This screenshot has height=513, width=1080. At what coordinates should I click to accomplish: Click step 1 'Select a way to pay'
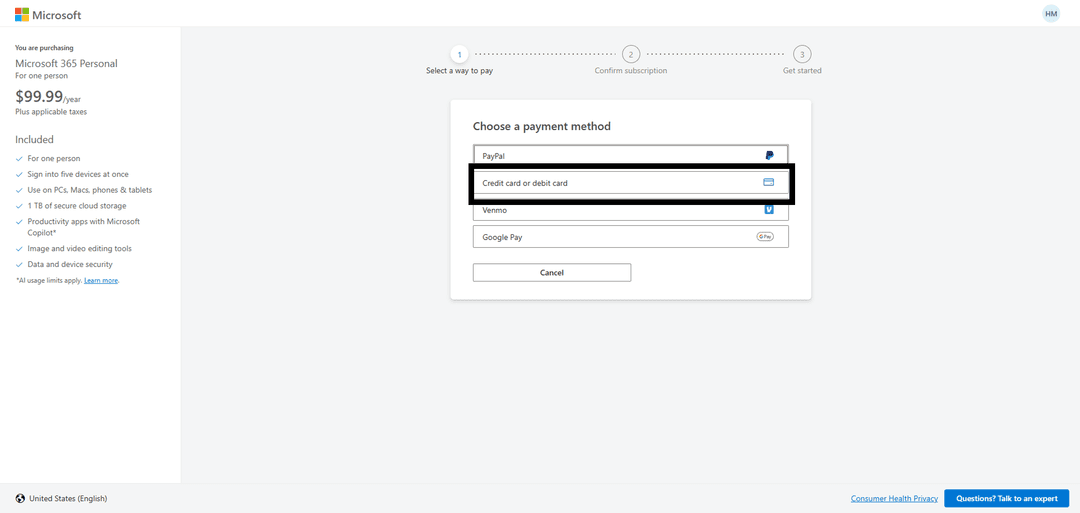pyautogui.click(x=459, y=55)
